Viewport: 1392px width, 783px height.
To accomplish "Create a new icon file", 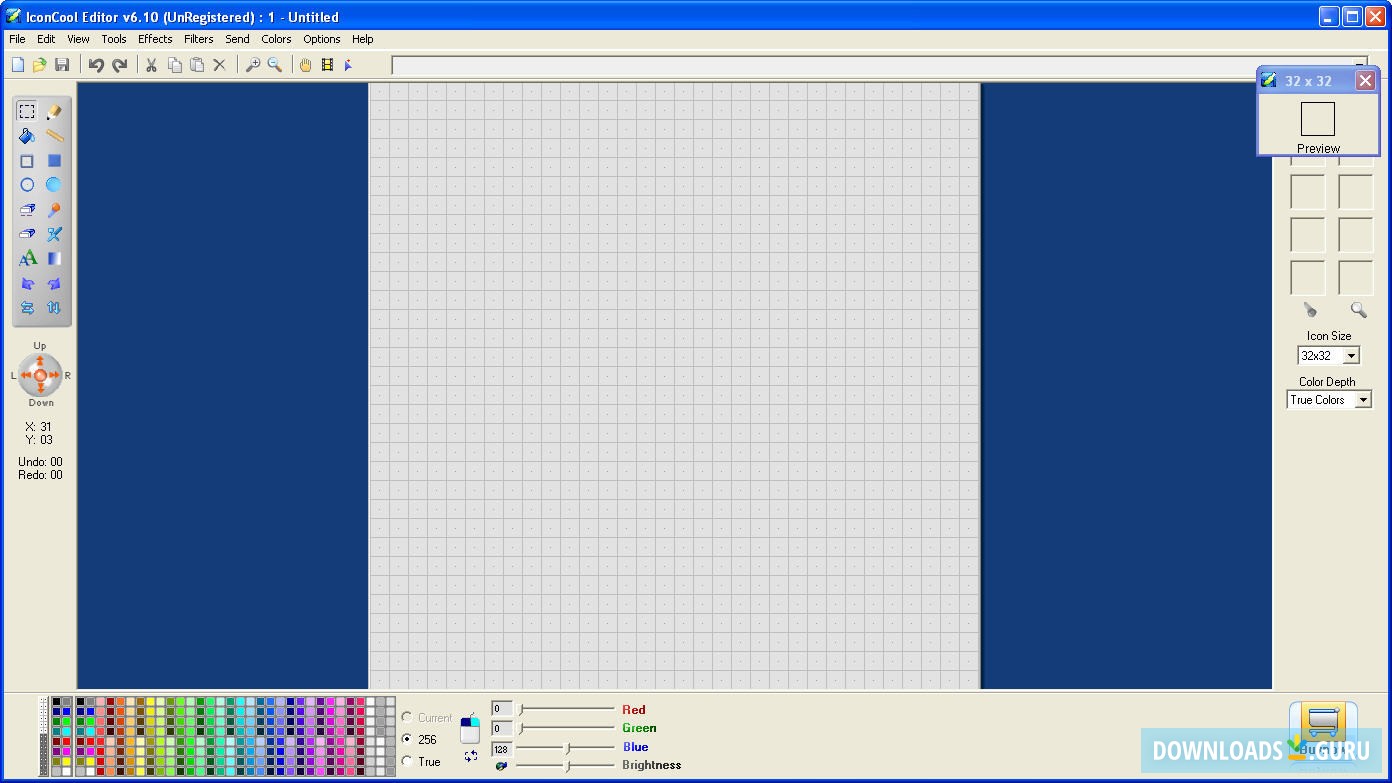I will pyautogui.click(x=17, y=65).
